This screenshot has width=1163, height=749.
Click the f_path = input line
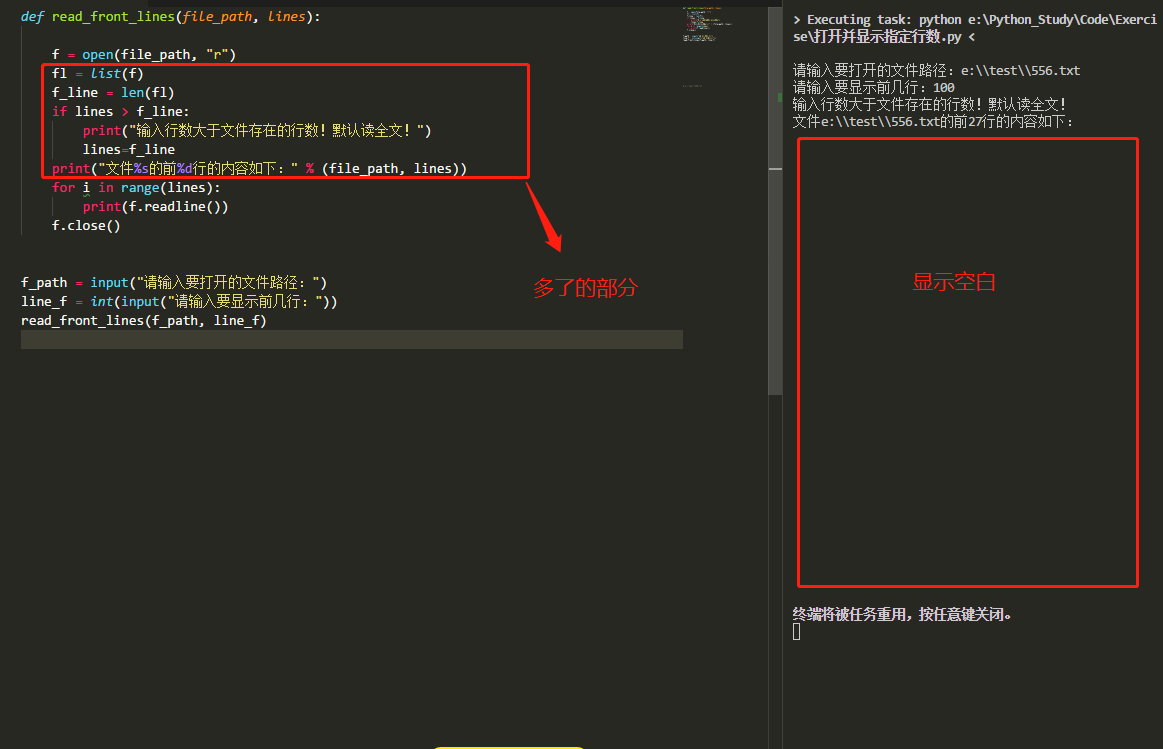[x=173, y=282]
